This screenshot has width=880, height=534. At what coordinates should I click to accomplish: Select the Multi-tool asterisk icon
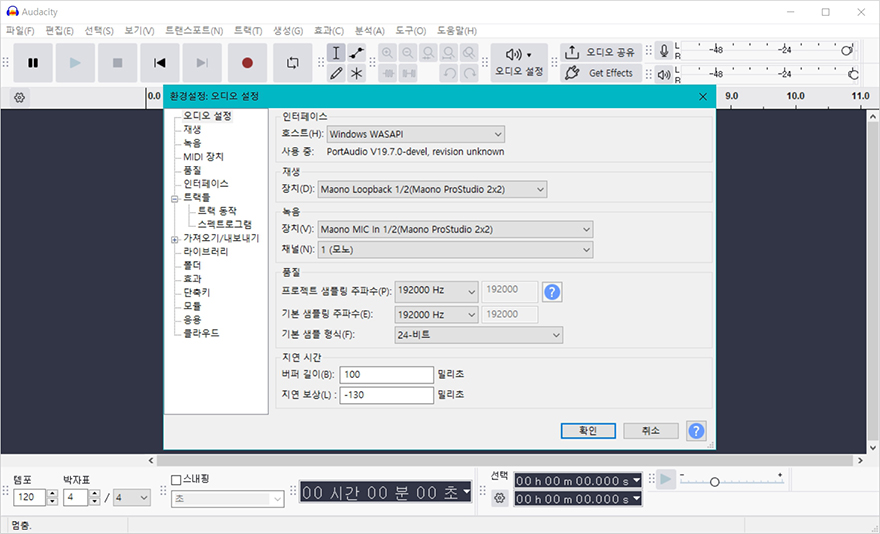tap(356, 73)
